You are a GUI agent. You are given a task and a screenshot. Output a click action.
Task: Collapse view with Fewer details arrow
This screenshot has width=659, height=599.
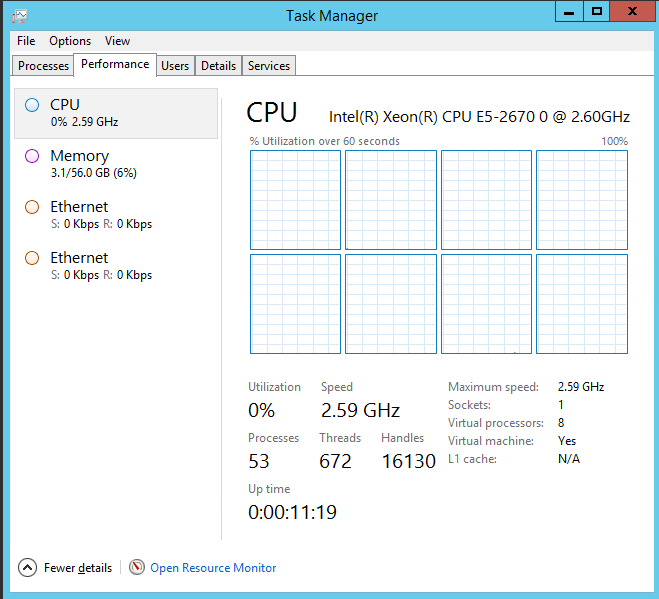27,568
